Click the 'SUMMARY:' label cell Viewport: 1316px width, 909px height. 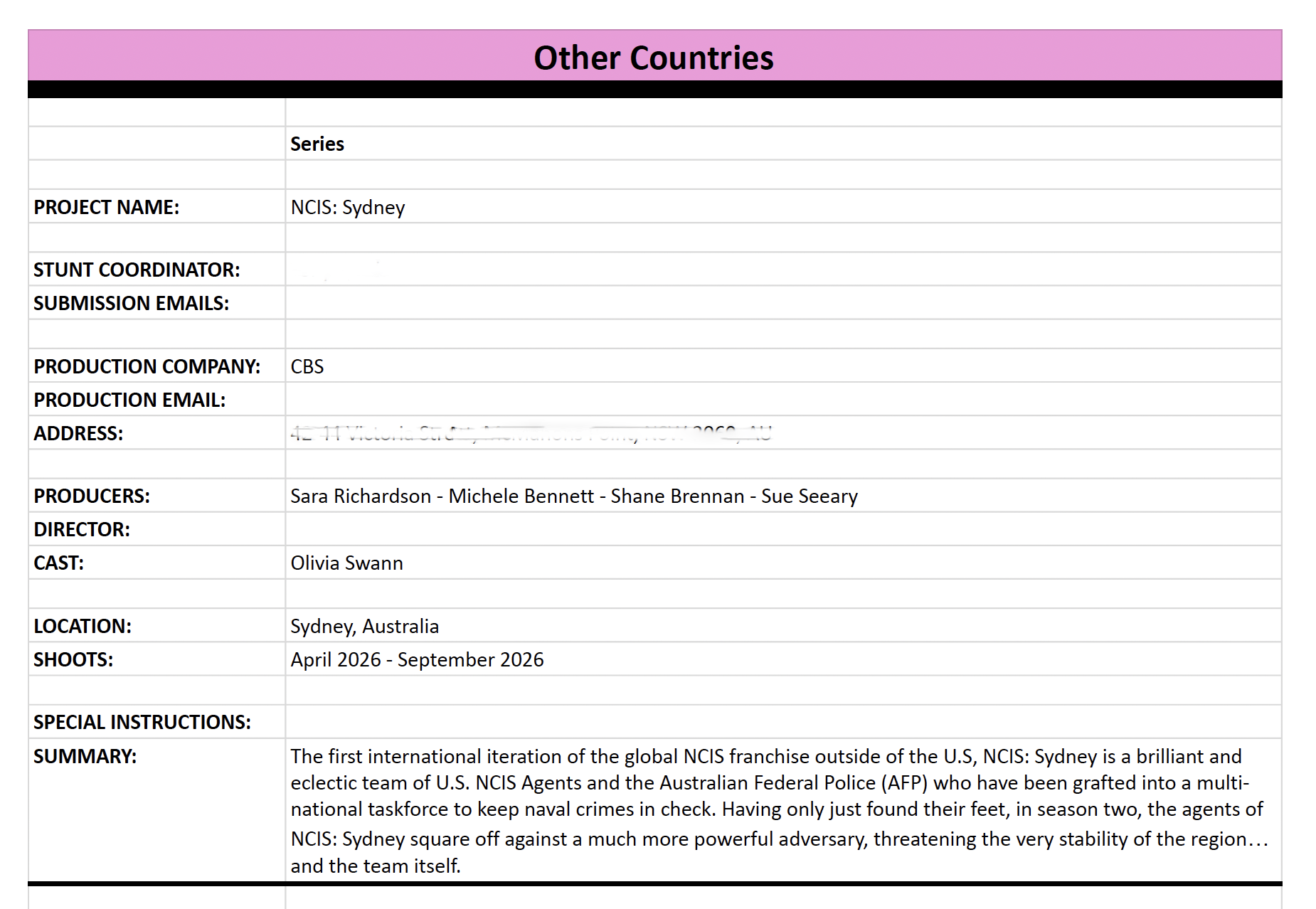156,811
